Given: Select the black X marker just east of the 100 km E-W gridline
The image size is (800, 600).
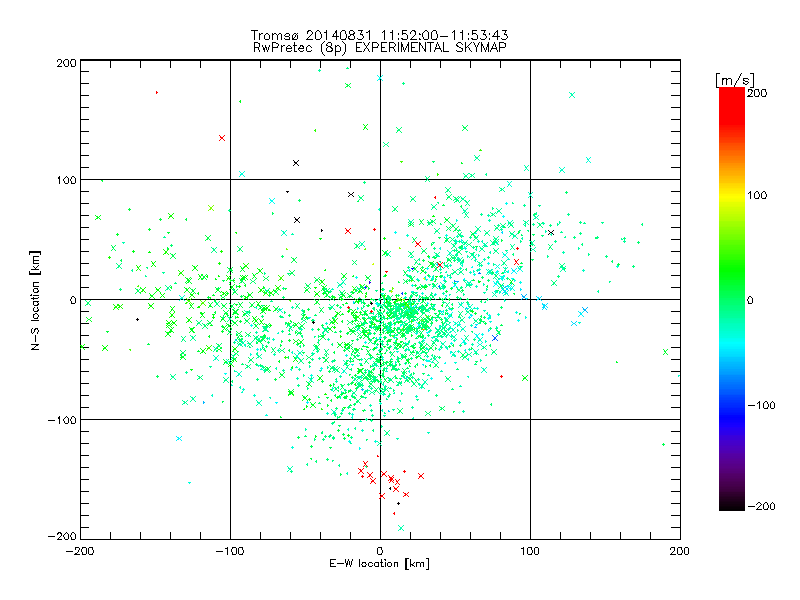Looking at the screenshot, I should point(551,233).
